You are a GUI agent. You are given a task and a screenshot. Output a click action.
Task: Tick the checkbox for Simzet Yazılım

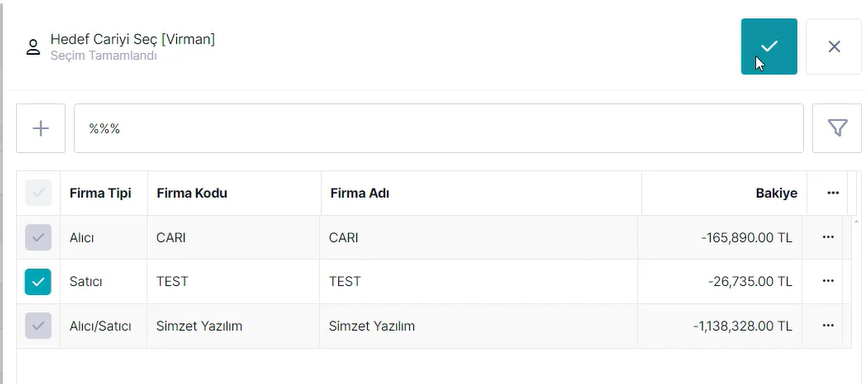(38, 326)
